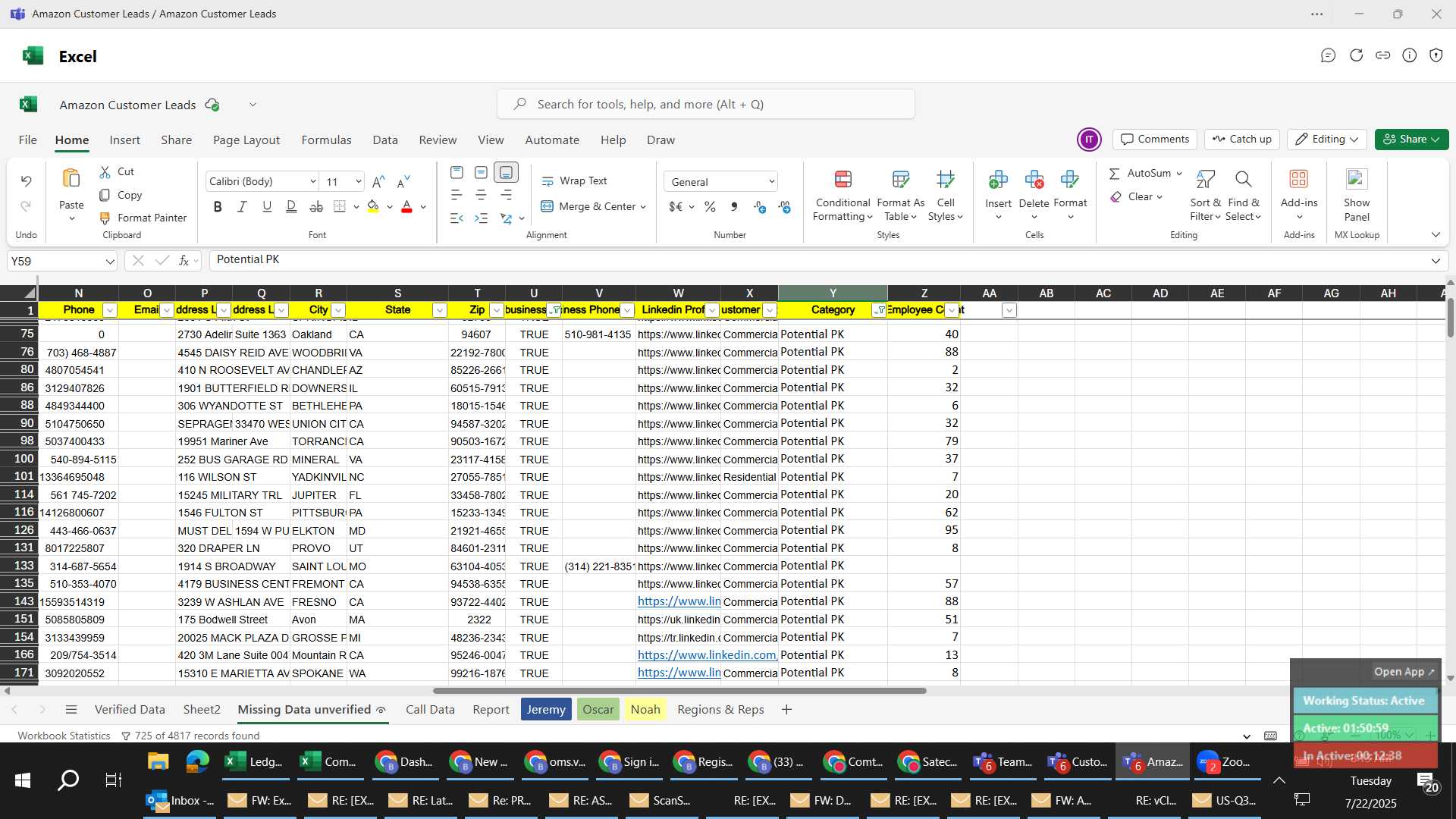Screen dimensions: 1456x819
Task: Toggle center horizontal alignment
Action: click(x=481, y=195)
